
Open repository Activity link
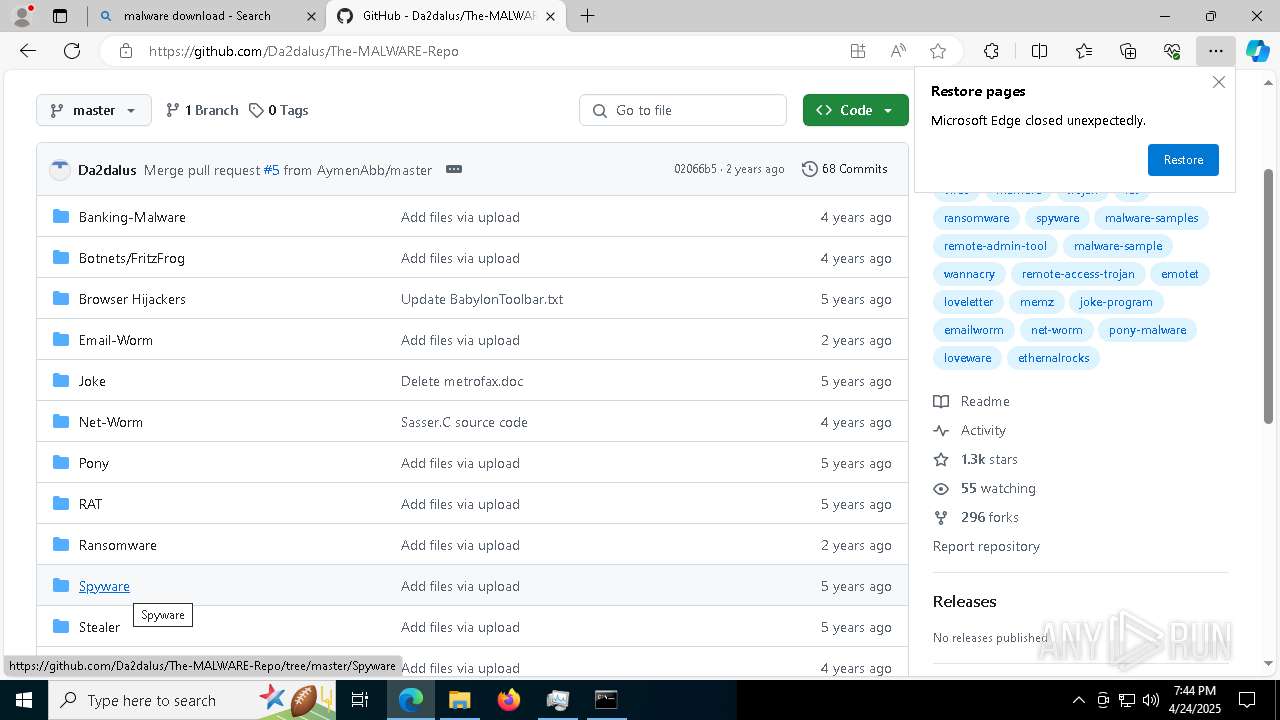(969, 430)
